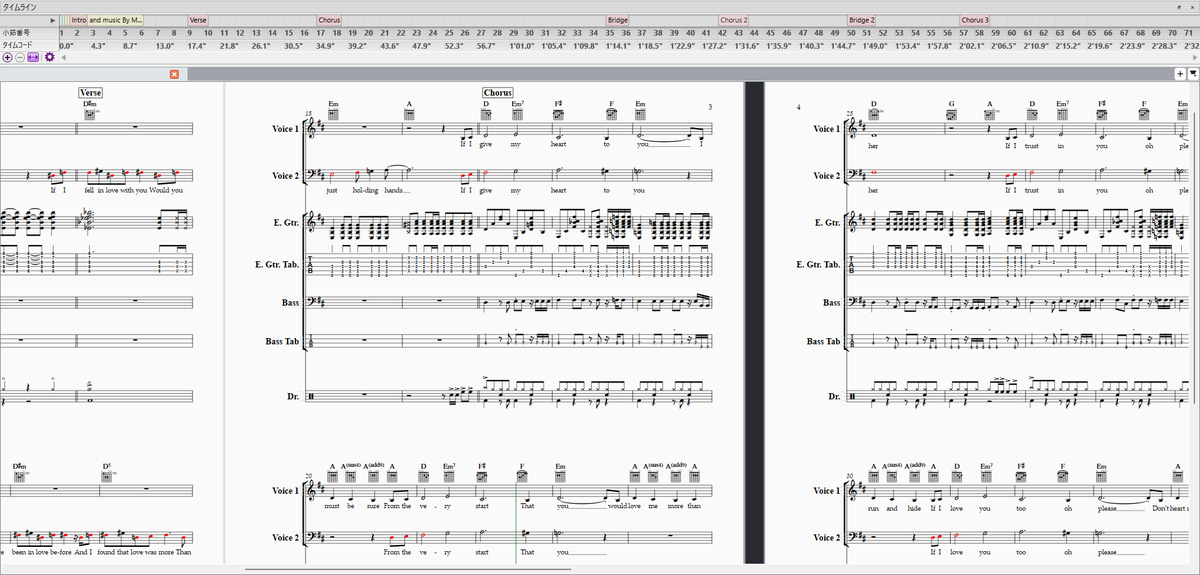Click the fit-timeline-to-width icon
Screen dimensions: 1200x575
point(33,58)
